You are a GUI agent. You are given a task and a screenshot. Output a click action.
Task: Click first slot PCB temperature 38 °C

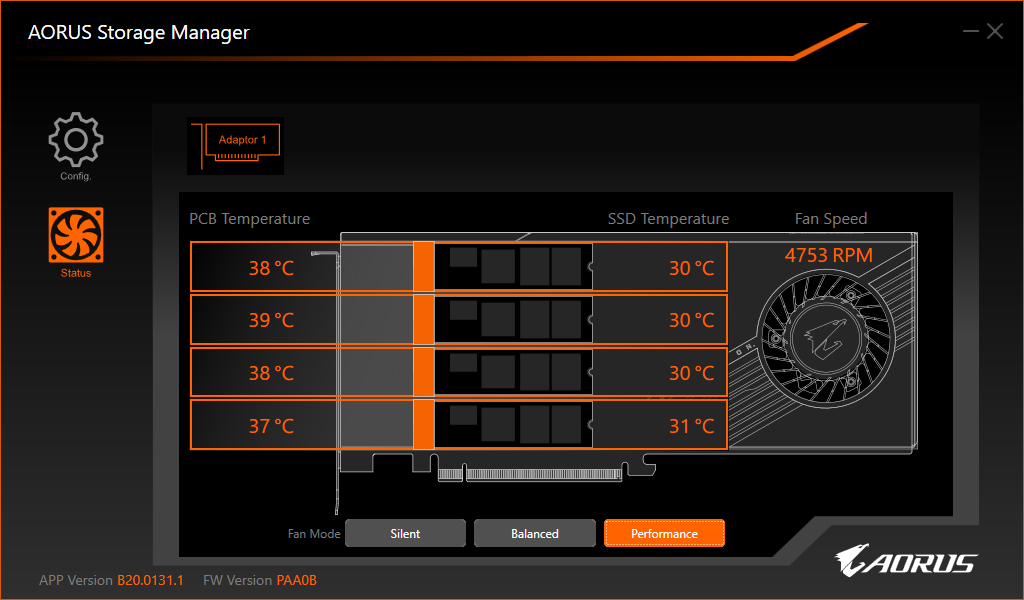[271, 268]
